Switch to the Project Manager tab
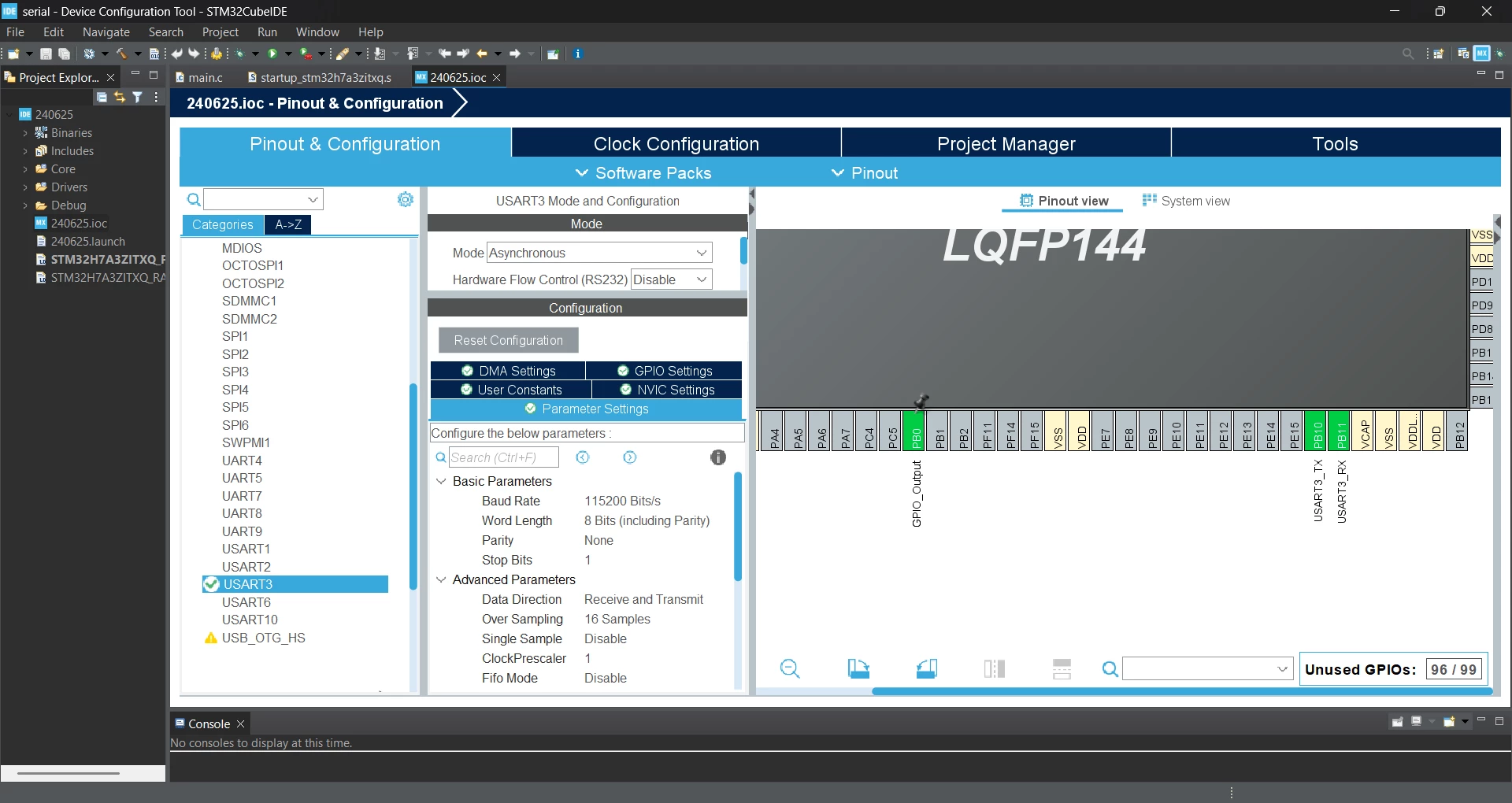This screenshot has height=803, width=1512. click(1006, 143)
